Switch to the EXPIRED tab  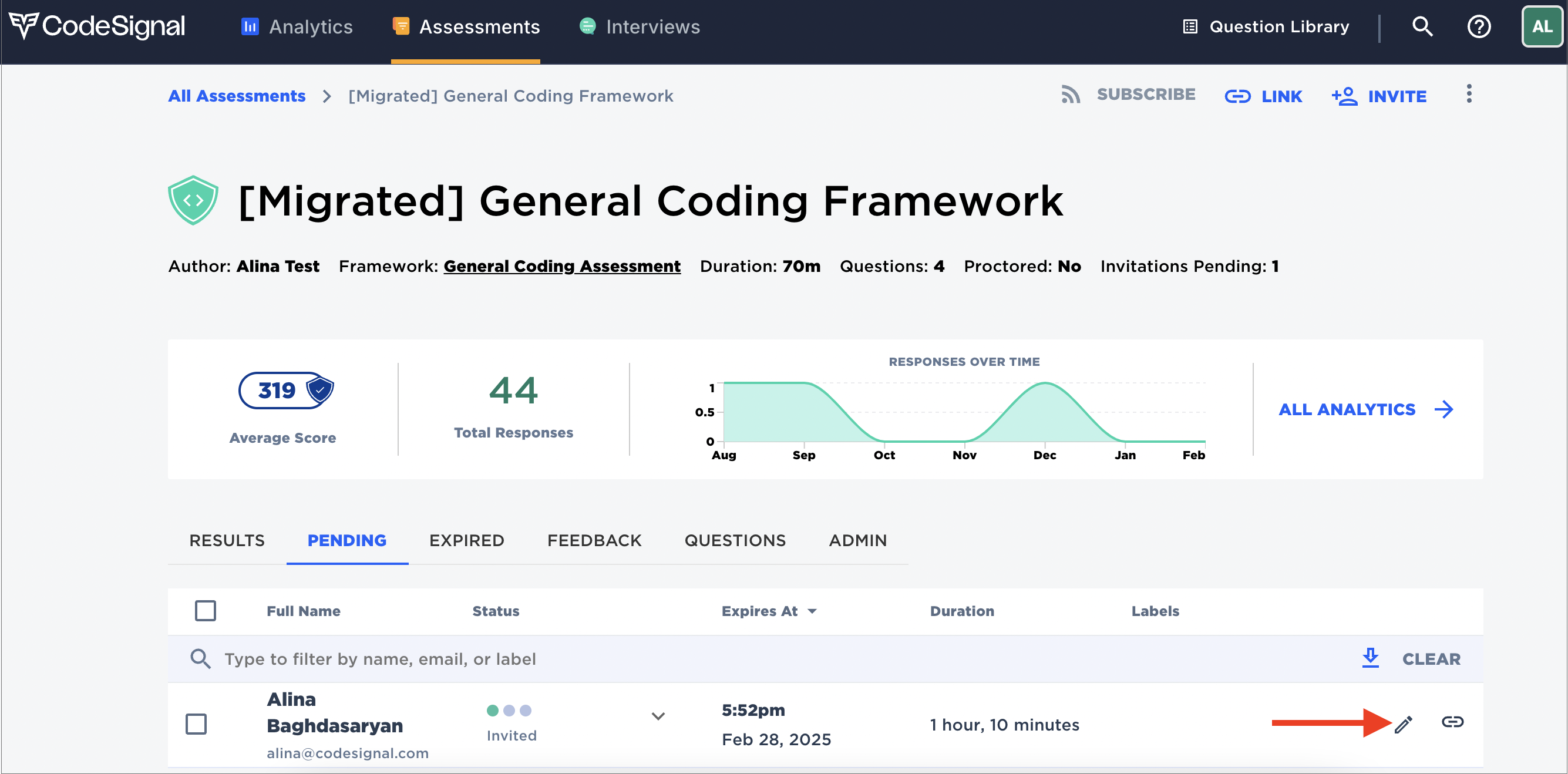pos(467,540)
